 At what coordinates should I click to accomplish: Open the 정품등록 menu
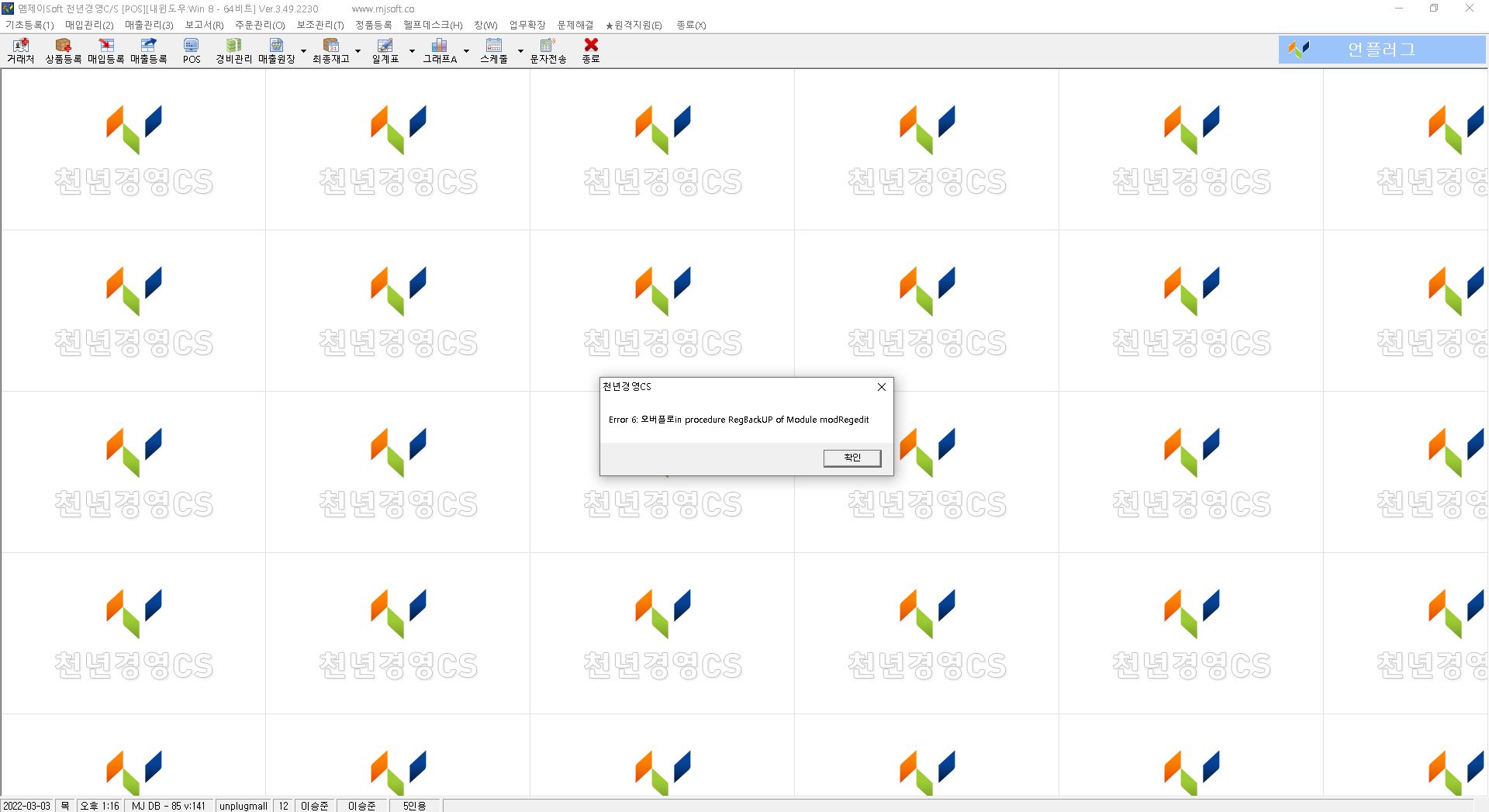[374, 25]
